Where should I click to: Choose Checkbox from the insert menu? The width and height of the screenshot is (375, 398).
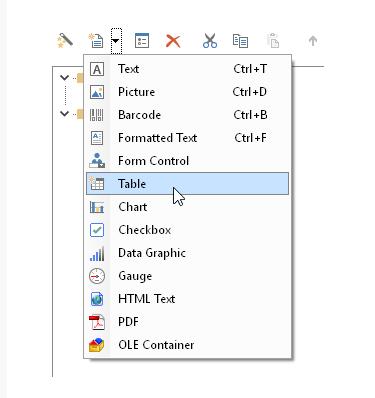[x=187, y=230]
